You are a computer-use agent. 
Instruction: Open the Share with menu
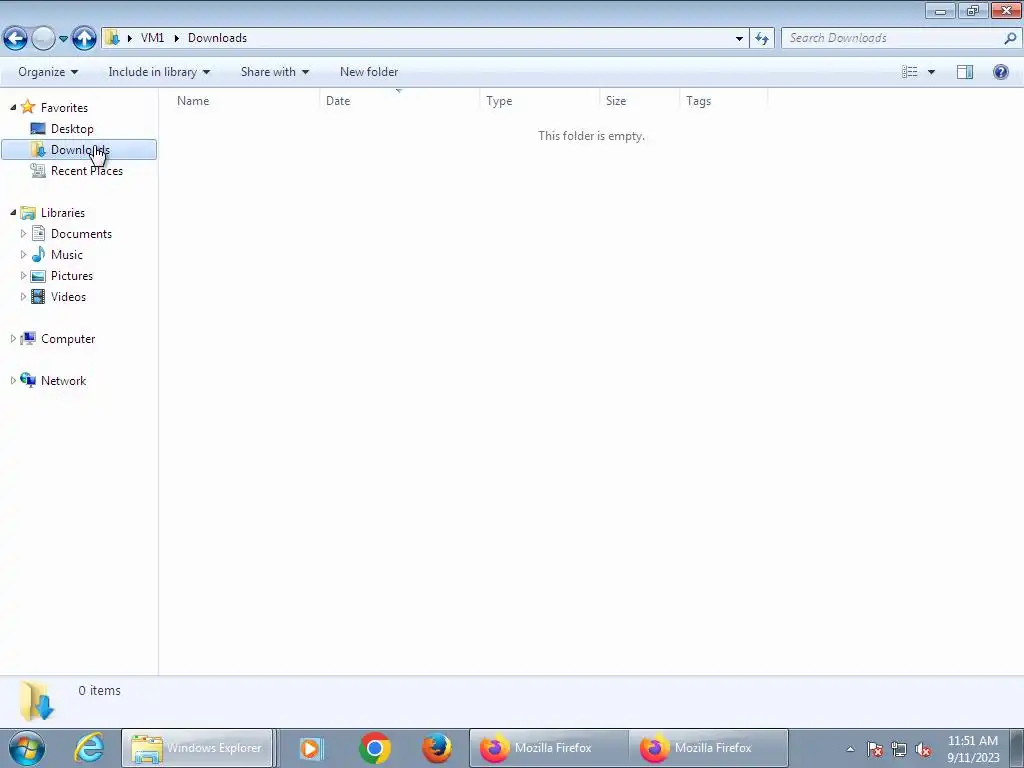(274, 72)
